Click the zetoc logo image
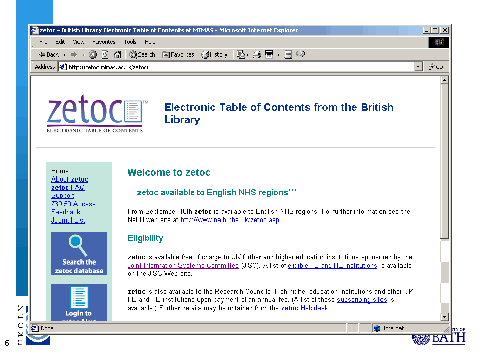The width and height of the screenshot is (480, 360). click(96, 113)
